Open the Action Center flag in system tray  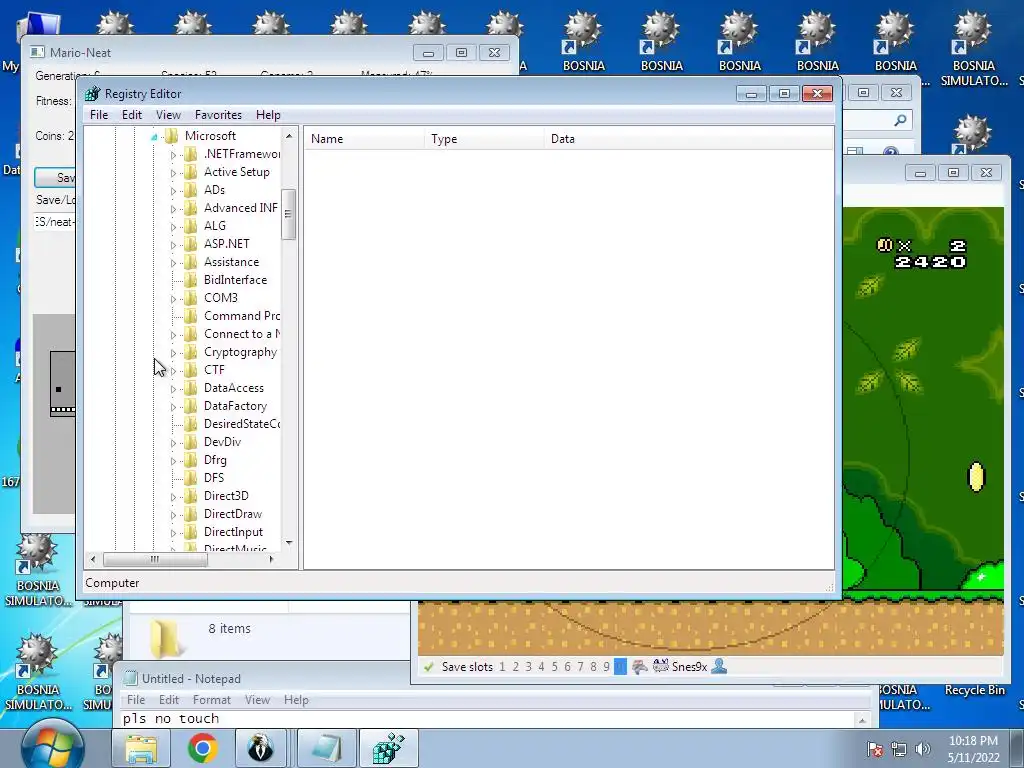(x=874, y=749)
